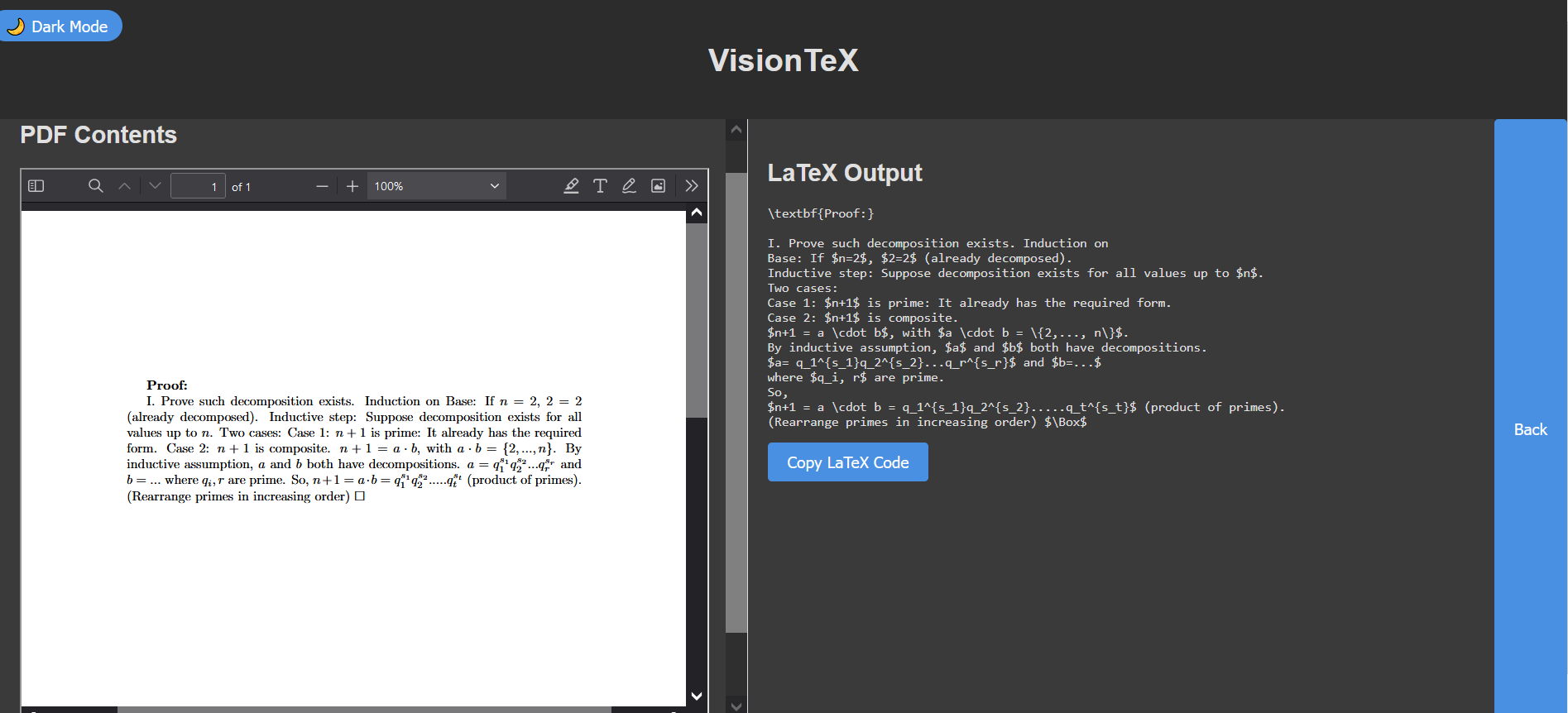This screenshot has height=713, width=1568.
Task: Click the 'Proof:' heading in the PDF
Action: pos(167,385)
